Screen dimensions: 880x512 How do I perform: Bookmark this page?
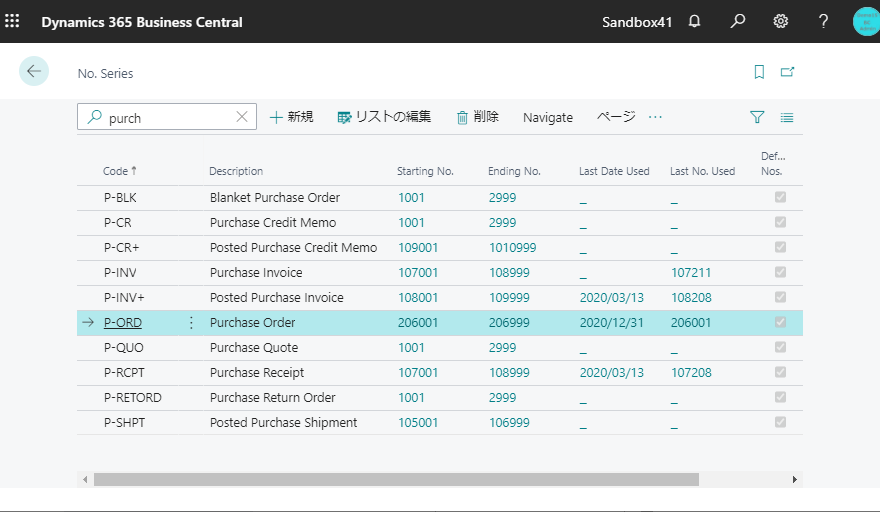(759, 72)
